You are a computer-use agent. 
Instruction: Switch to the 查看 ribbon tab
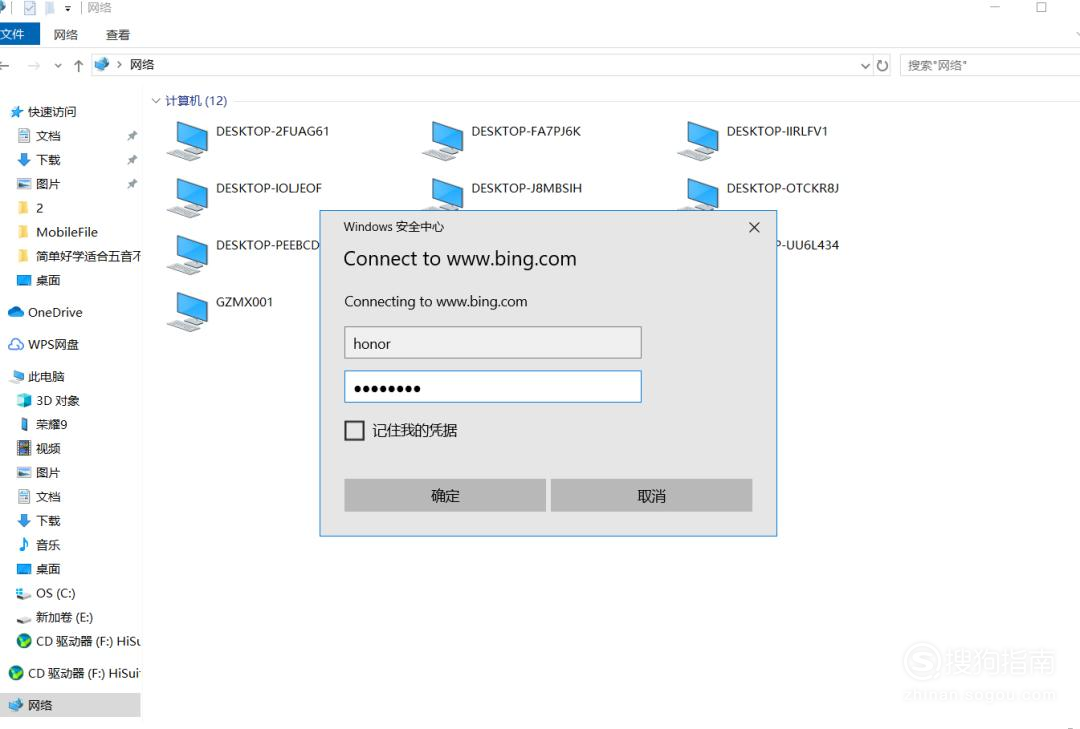118,34
